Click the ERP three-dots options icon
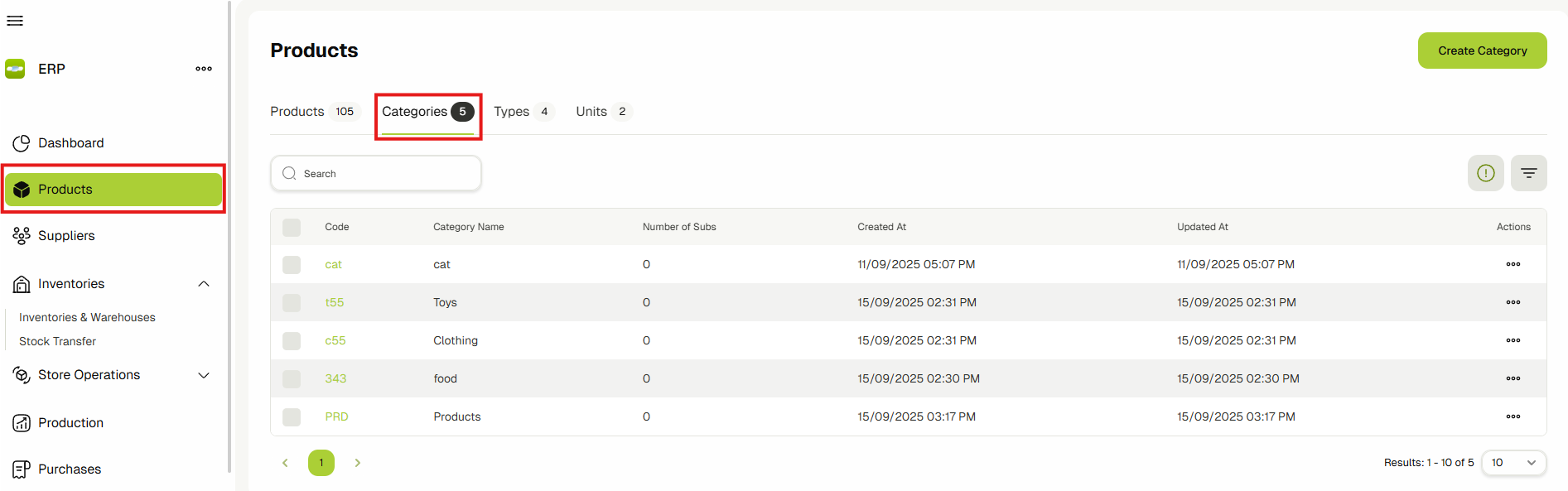Screen dimensions: 1568x491 click(x=204, y=69)
